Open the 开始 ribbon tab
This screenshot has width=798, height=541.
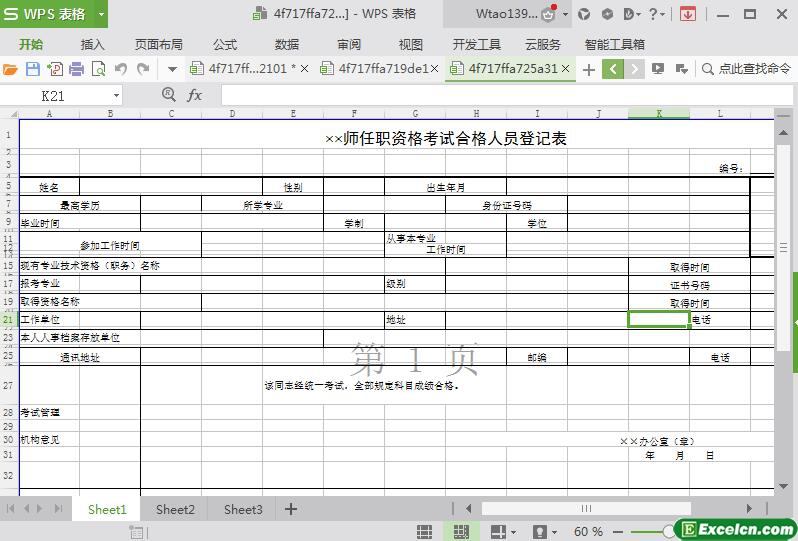coord(31,45)
